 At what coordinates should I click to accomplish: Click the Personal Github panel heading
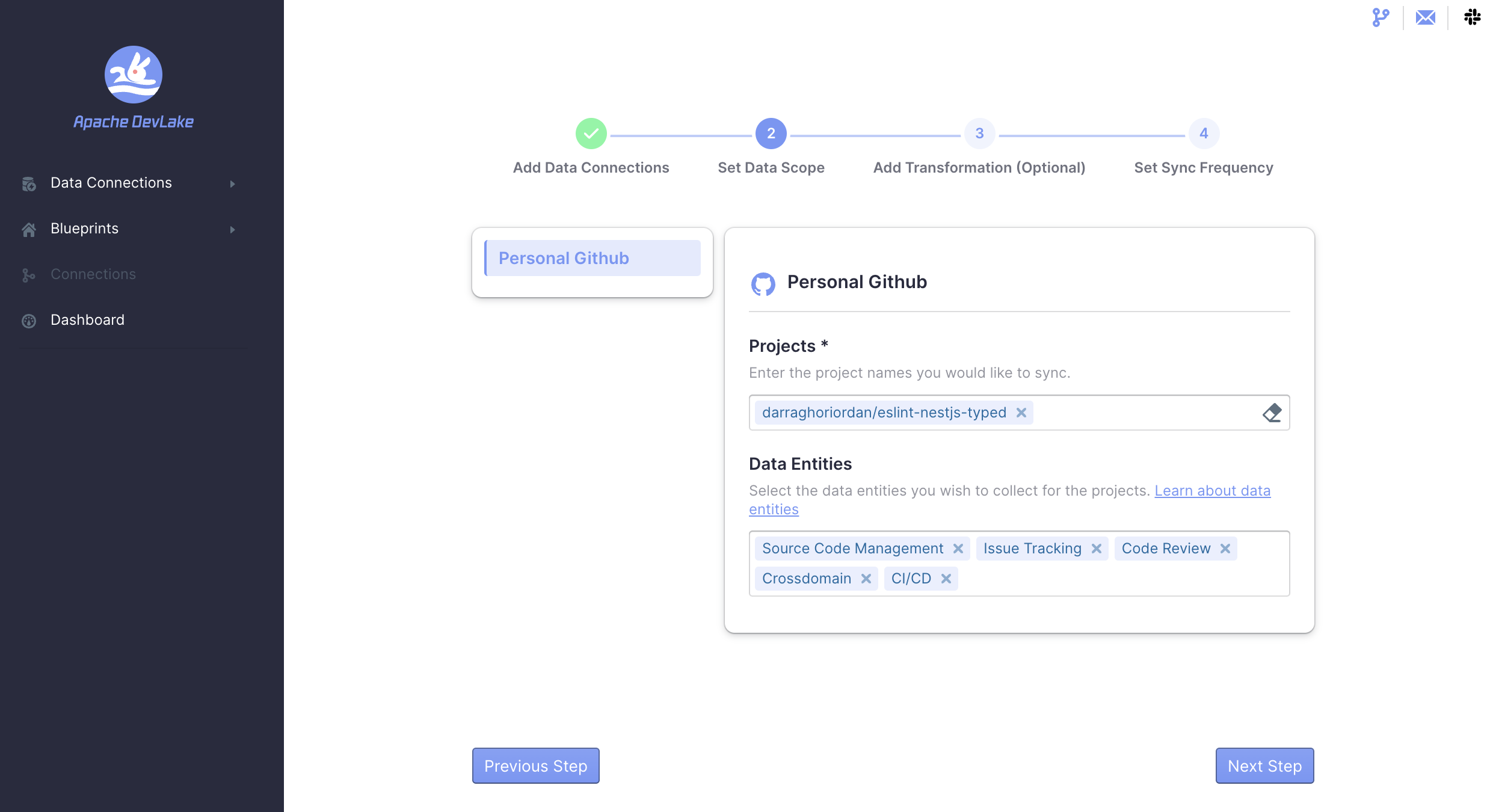(x=857, y=282)
